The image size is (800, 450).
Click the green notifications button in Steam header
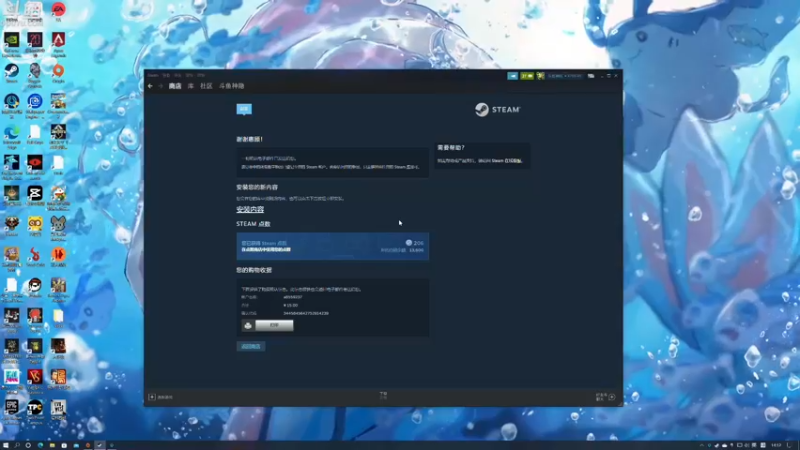[527, 76]
